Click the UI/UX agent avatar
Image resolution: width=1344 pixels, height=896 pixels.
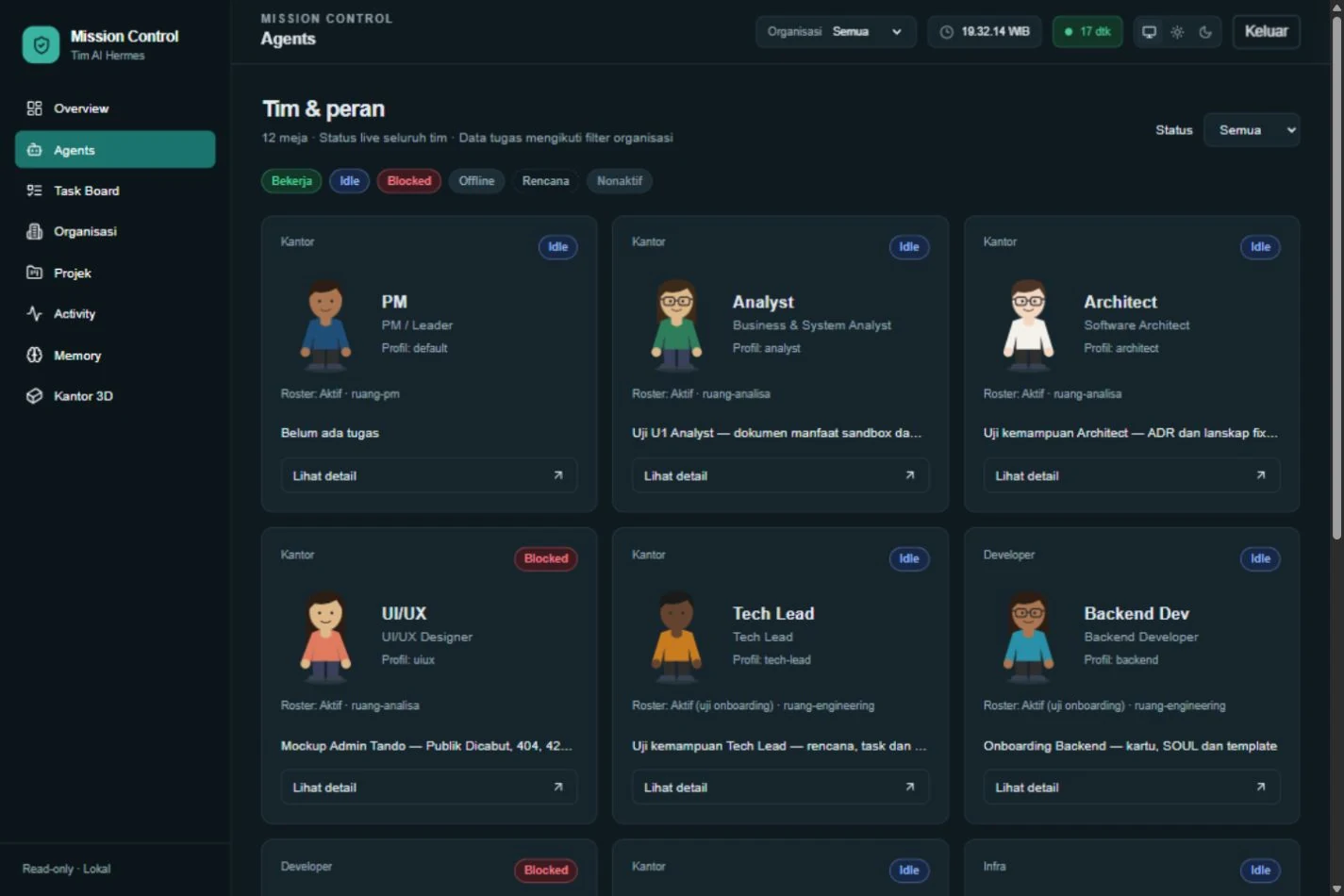click(x=325, y=637)
